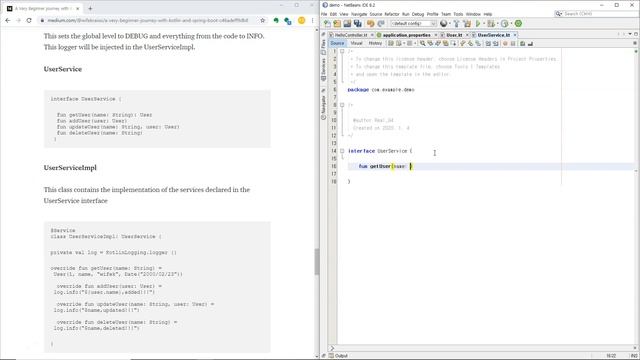
Task: Click the last chart icon in editor toolbar
Action: point(530,43)
